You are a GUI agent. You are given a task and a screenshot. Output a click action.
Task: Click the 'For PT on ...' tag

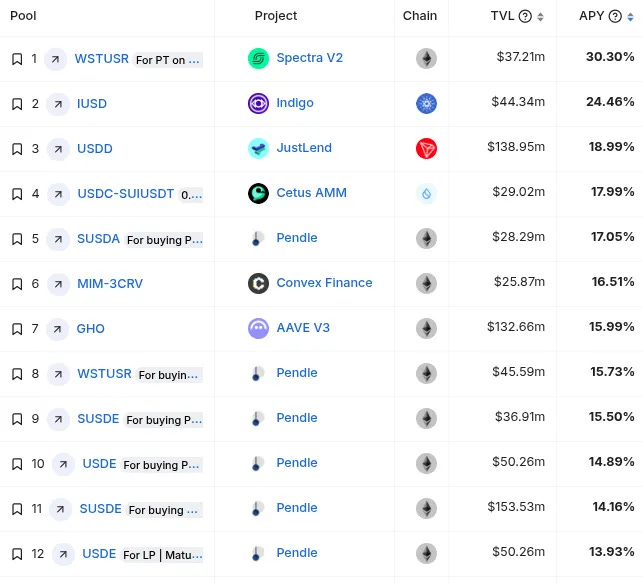168,60
